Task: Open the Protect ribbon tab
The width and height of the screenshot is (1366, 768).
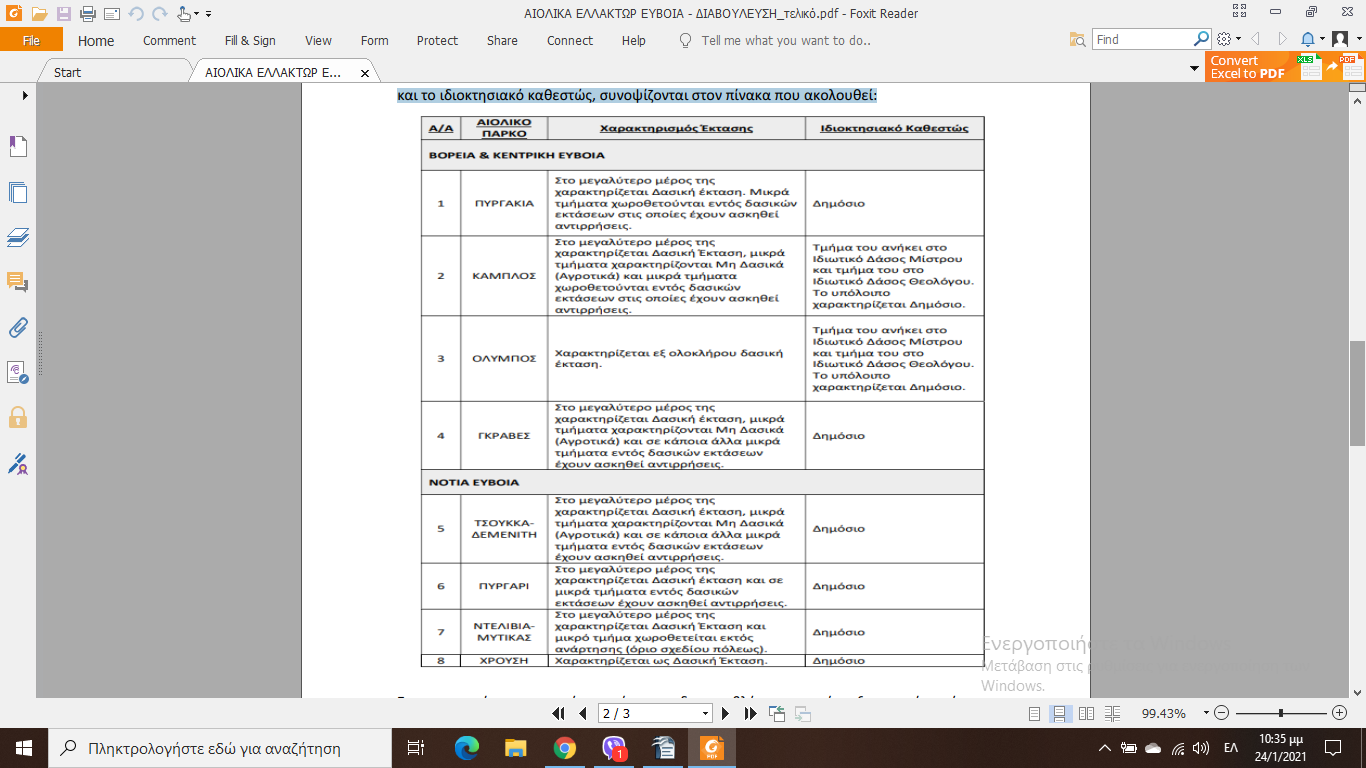Action: (437, 40)
